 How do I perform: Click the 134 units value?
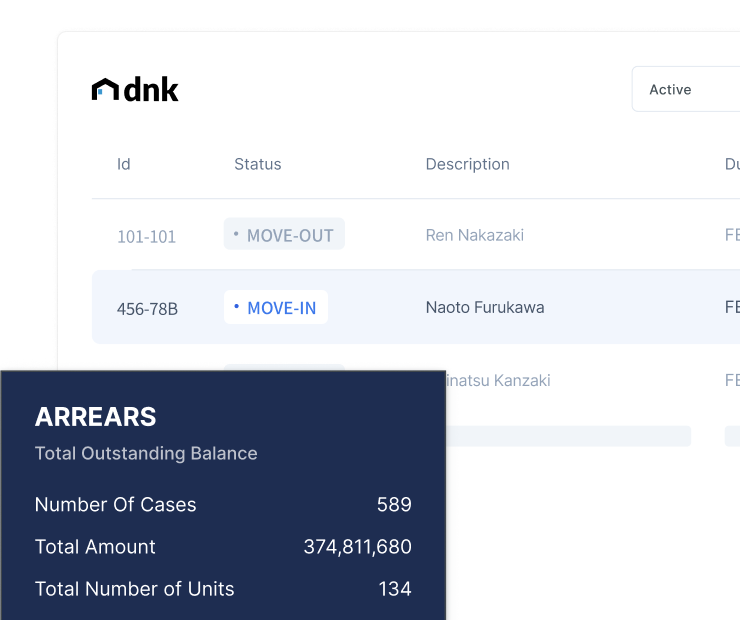tap(394, 589)
